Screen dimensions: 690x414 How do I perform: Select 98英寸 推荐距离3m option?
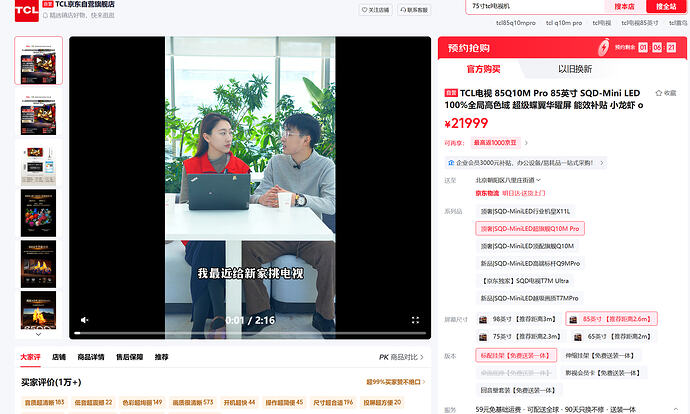coord(518,319)
